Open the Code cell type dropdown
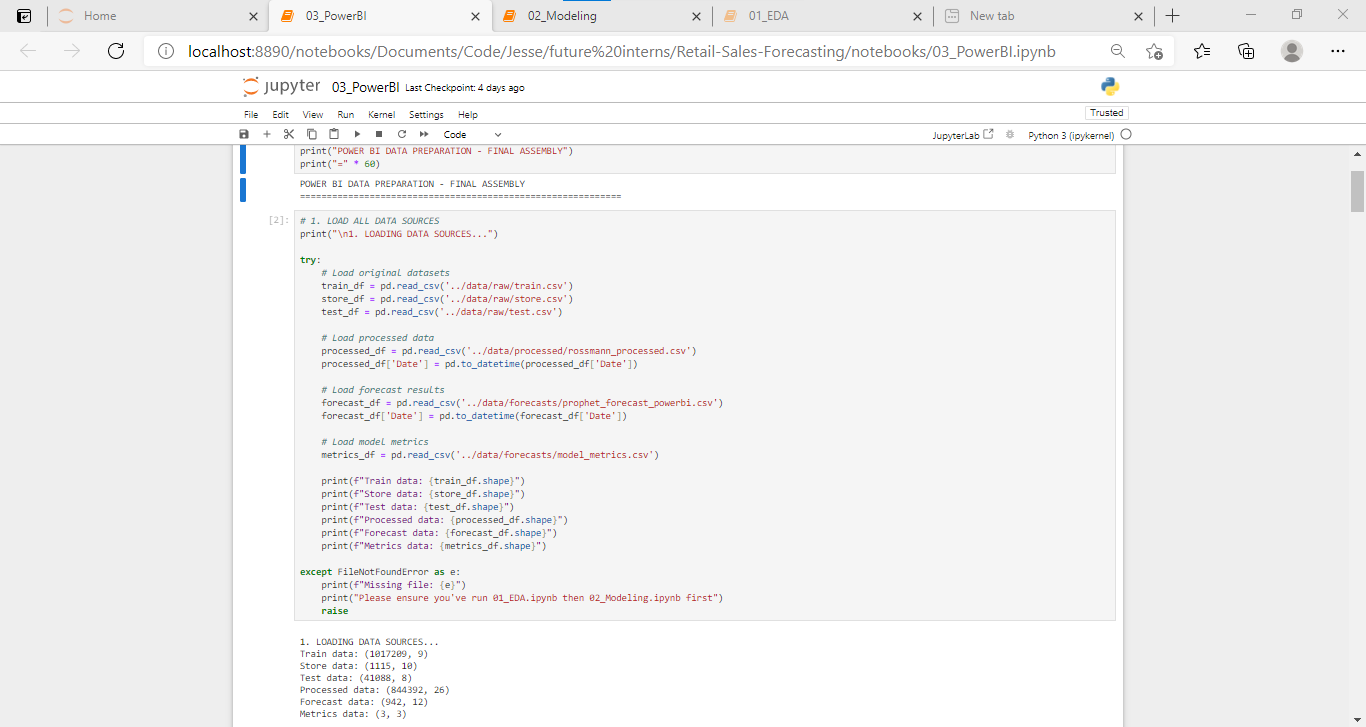 pos(472,134)
